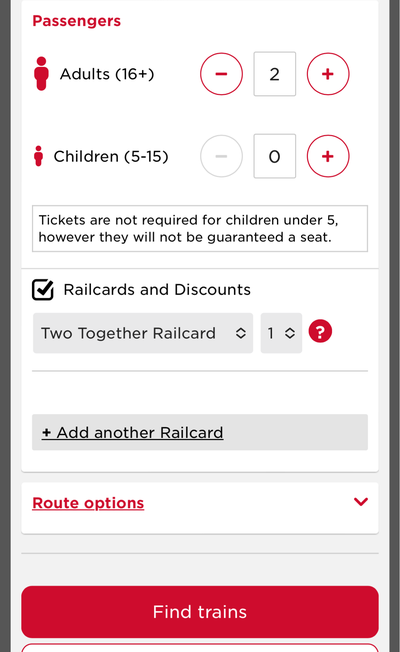Focus the adults count field

(275, 74)
